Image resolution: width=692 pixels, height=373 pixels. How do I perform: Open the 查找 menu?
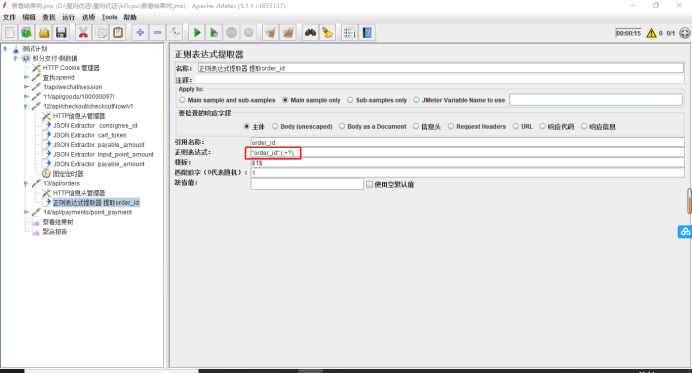(x=49, y=17)
